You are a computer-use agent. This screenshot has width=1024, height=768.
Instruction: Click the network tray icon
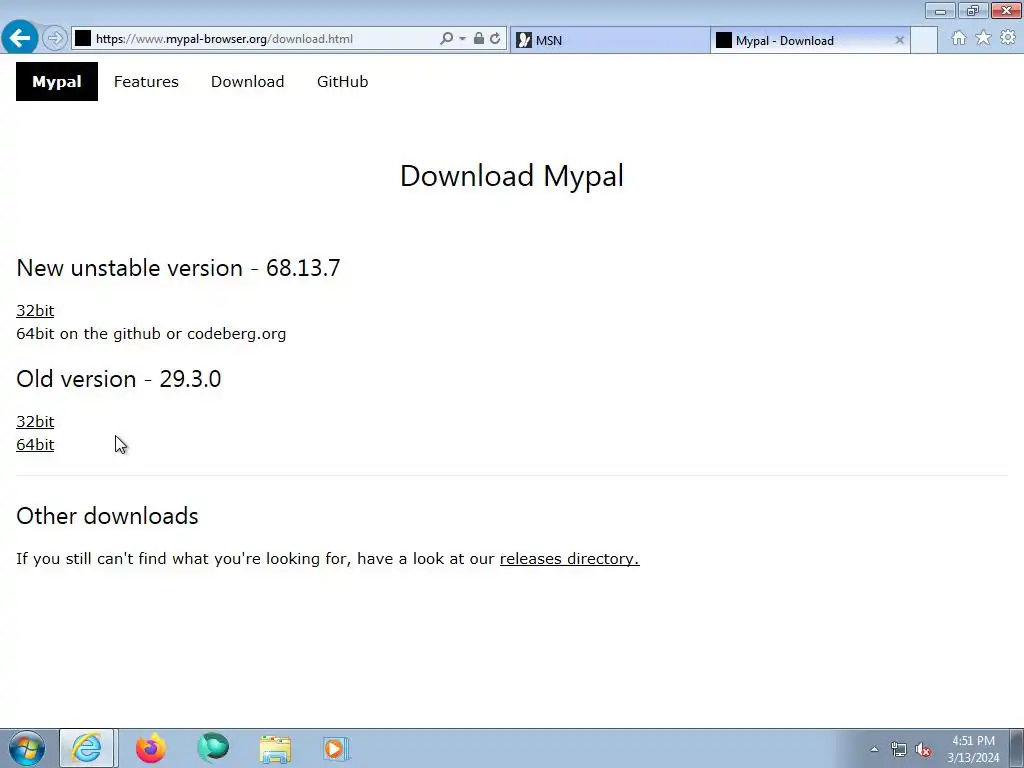pos(899,750)
